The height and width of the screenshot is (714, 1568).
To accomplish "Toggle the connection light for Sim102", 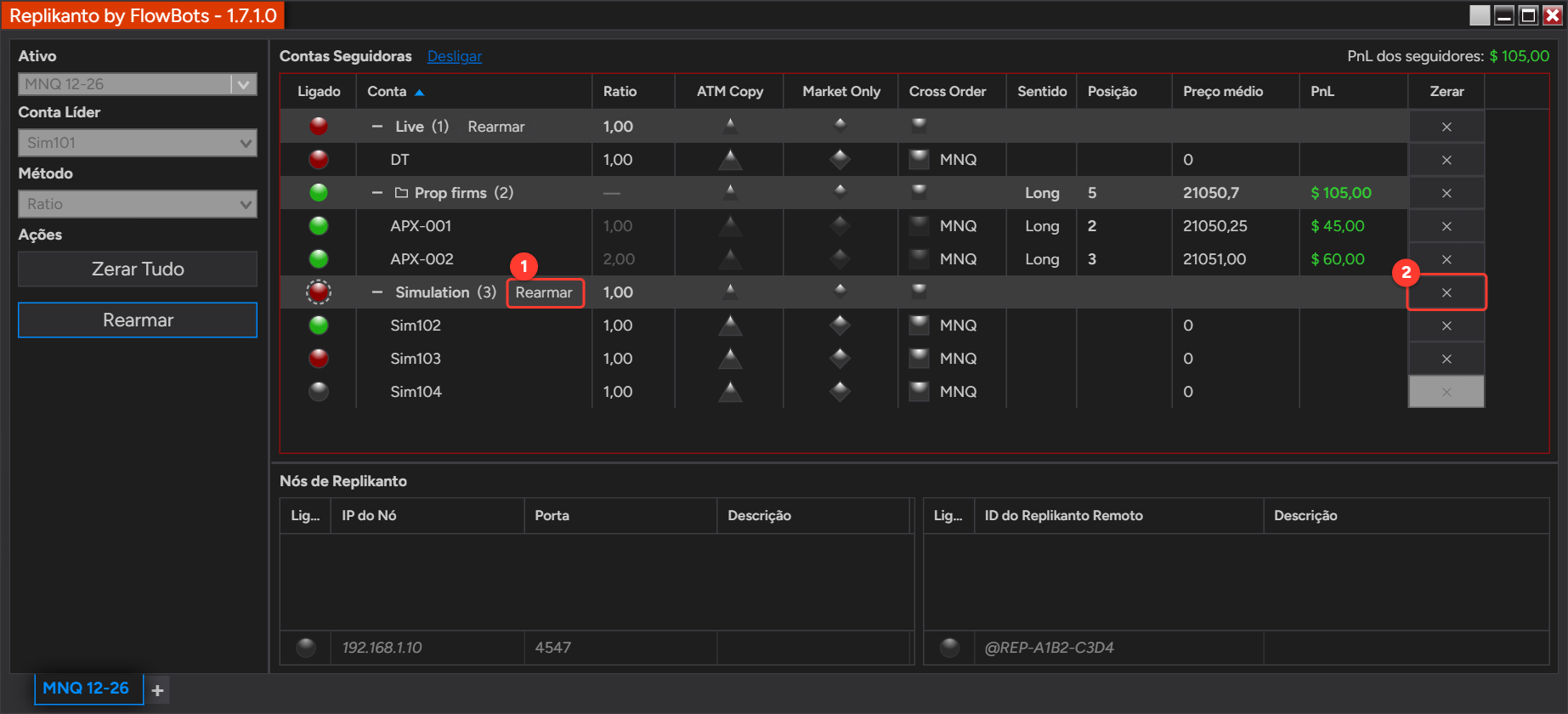I will (319, 325).
